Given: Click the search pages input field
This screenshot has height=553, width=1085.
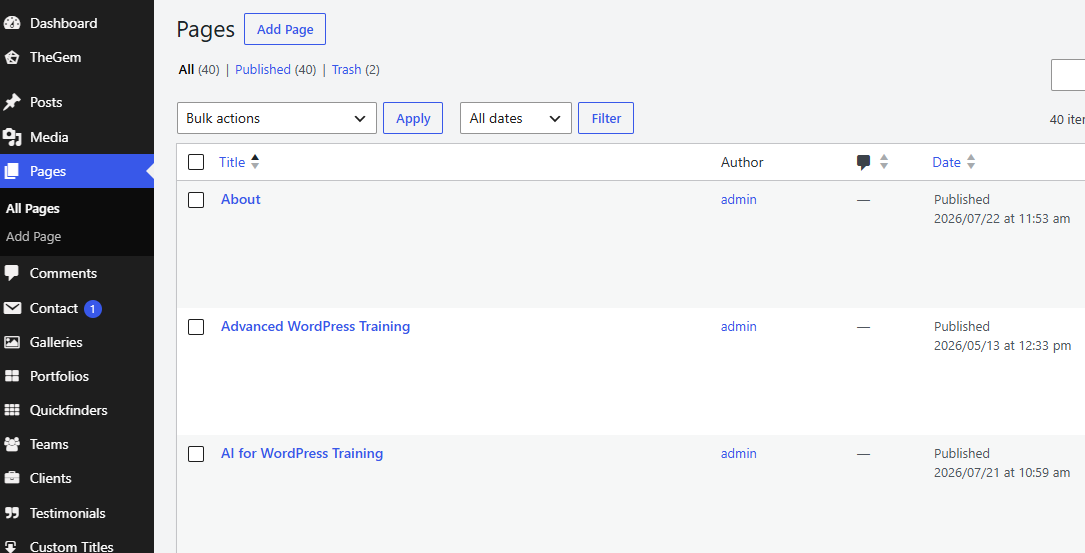Looking at the screenshot, I should coord(1068,75).
